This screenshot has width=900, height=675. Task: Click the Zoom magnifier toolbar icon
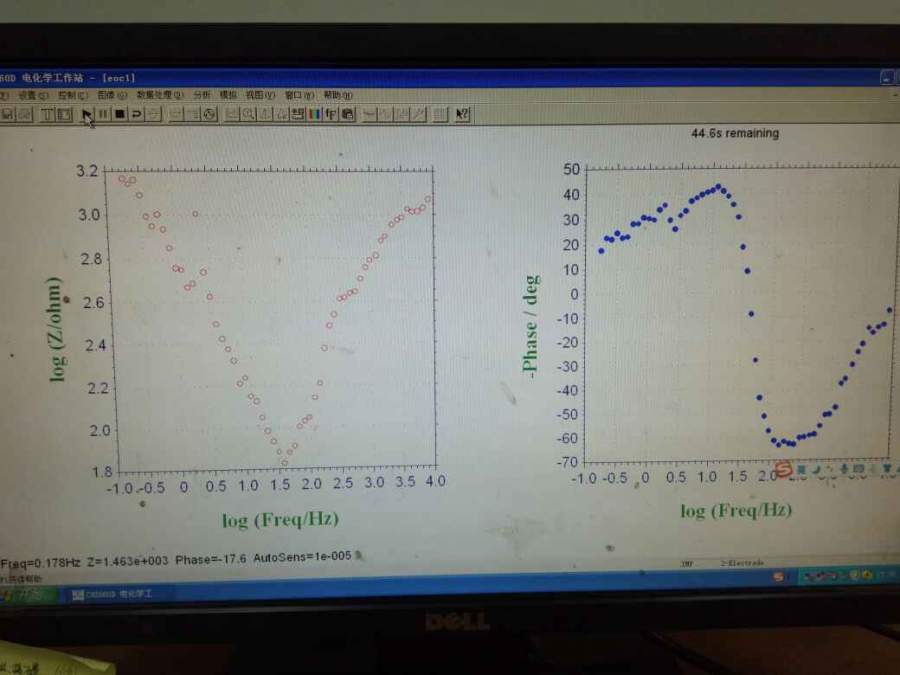tap(248, 114)
